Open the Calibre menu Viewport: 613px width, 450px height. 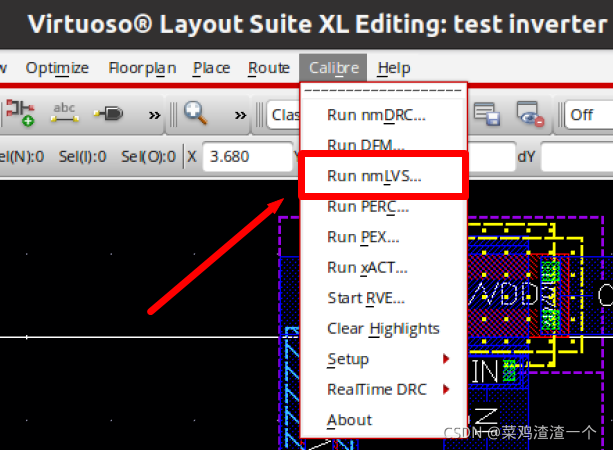[333, 68]
